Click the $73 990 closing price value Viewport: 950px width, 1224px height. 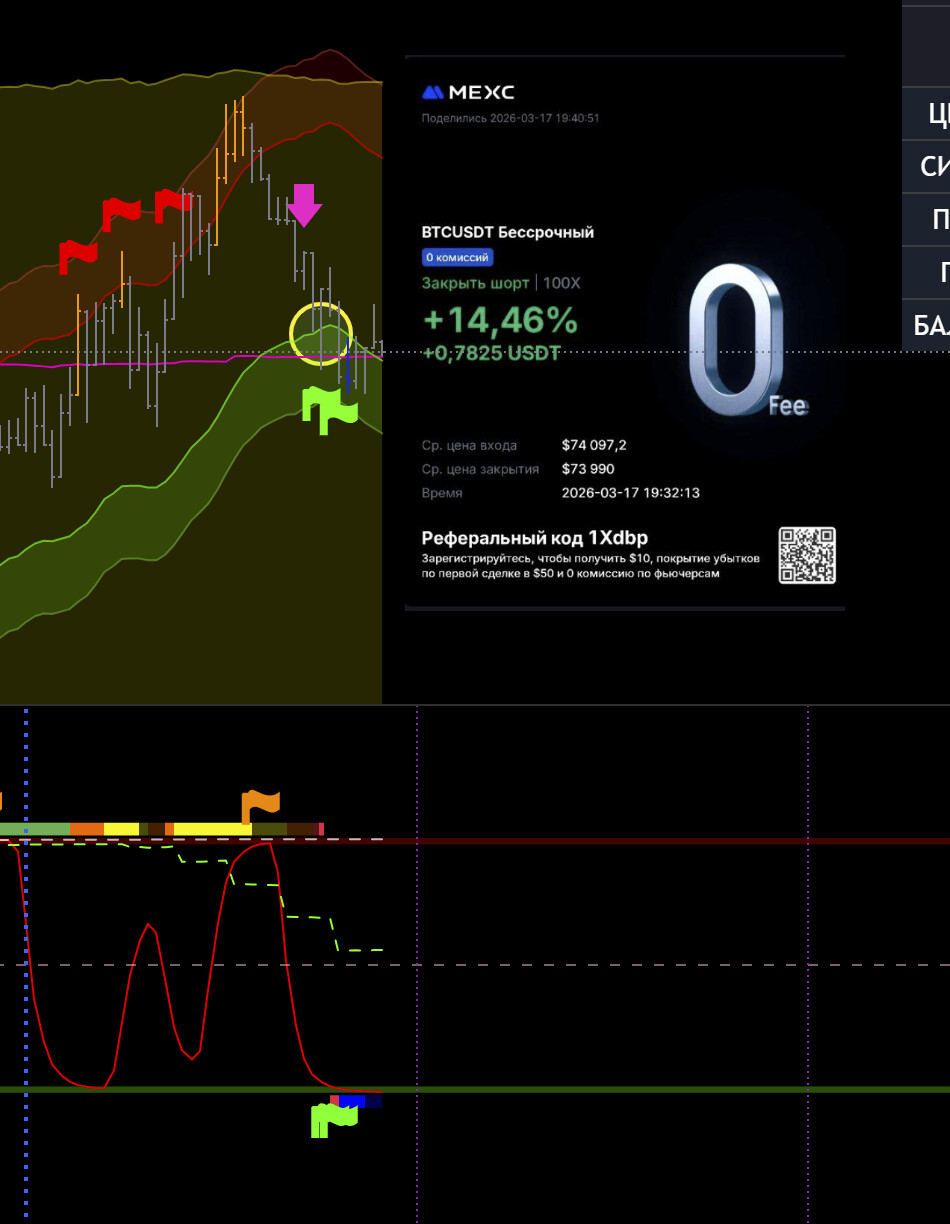[x=588, y=469]
